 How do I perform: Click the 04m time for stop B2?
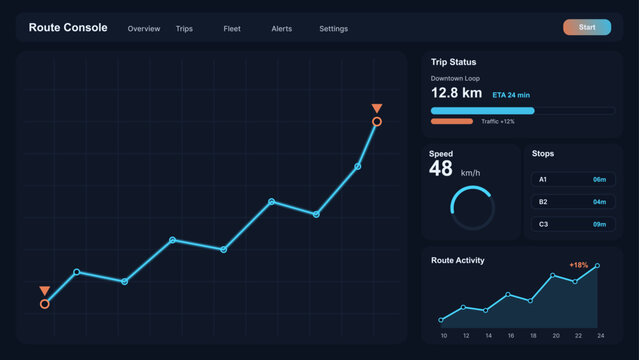point(599,202)
